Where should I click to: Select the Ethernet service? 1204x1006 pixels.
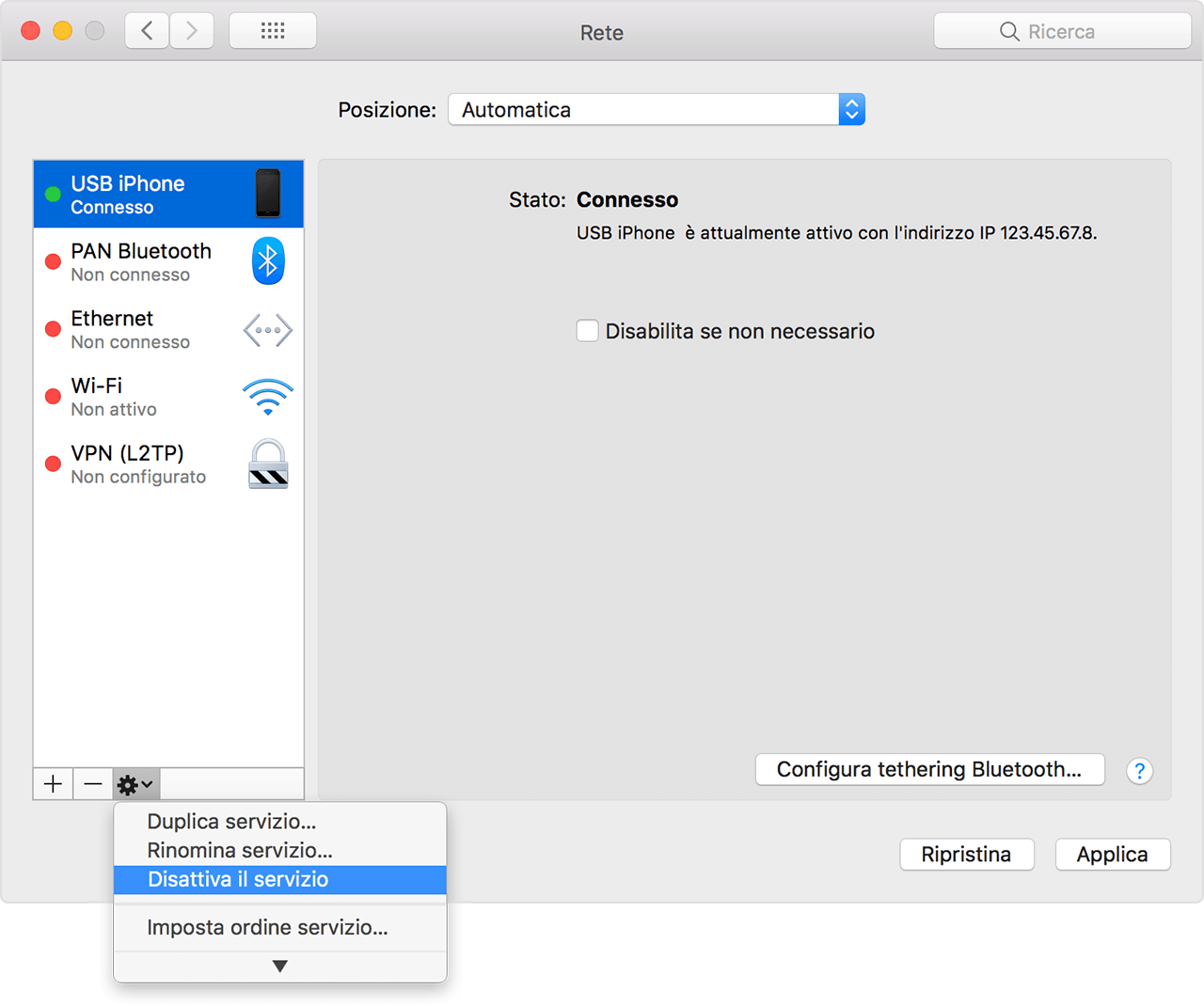(168, 330)
